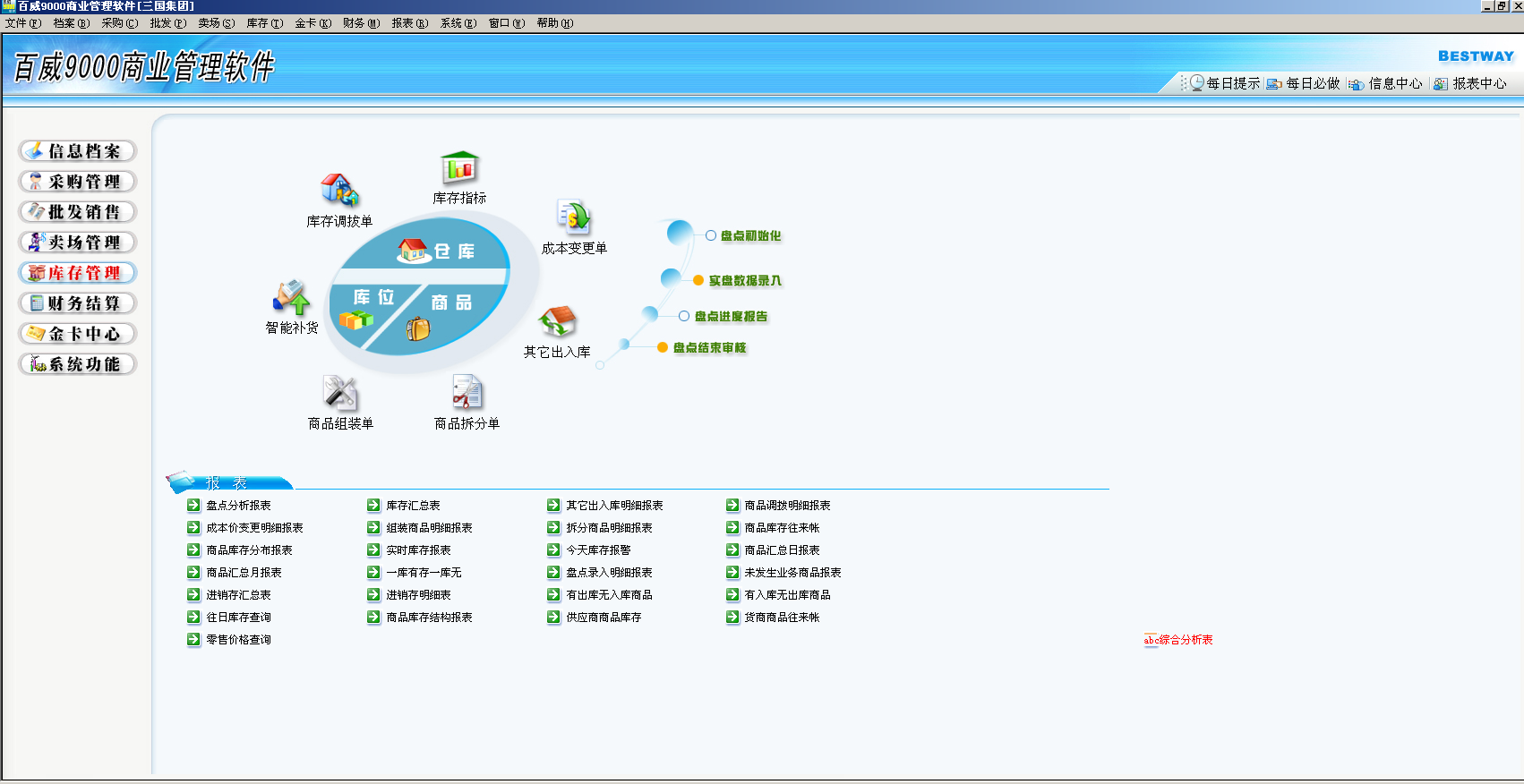Open the 窗口 menu
Viewport: 1524px width, 784px height.
click(507, 23)
